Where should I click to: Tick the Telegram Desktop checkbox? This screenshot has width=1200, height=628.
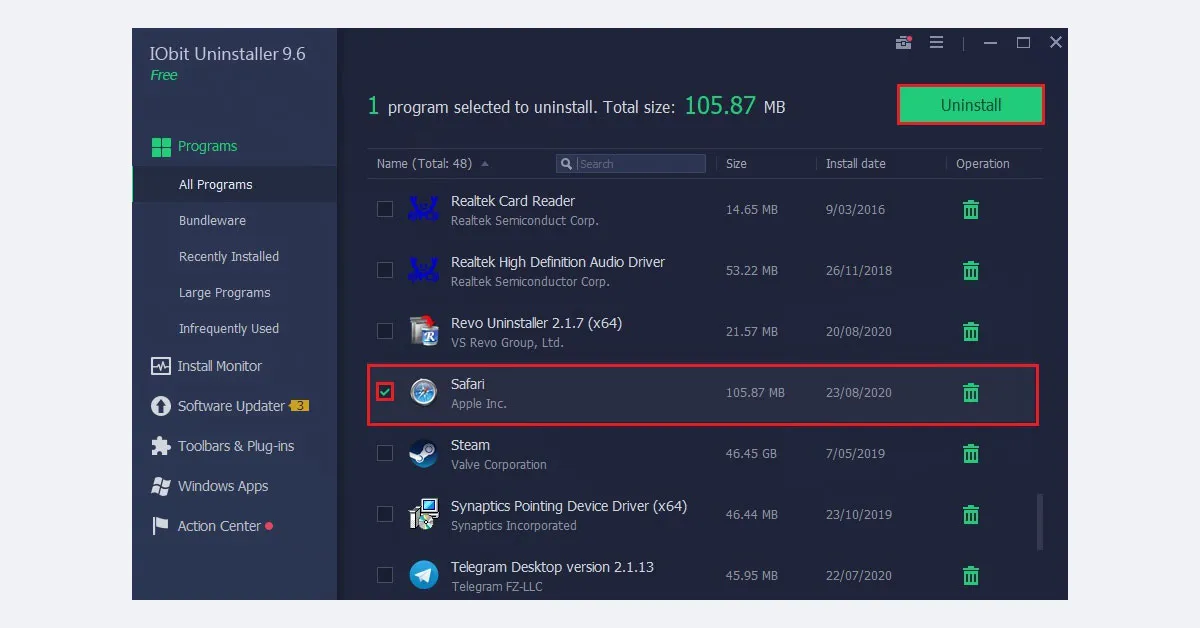point(384,575)
